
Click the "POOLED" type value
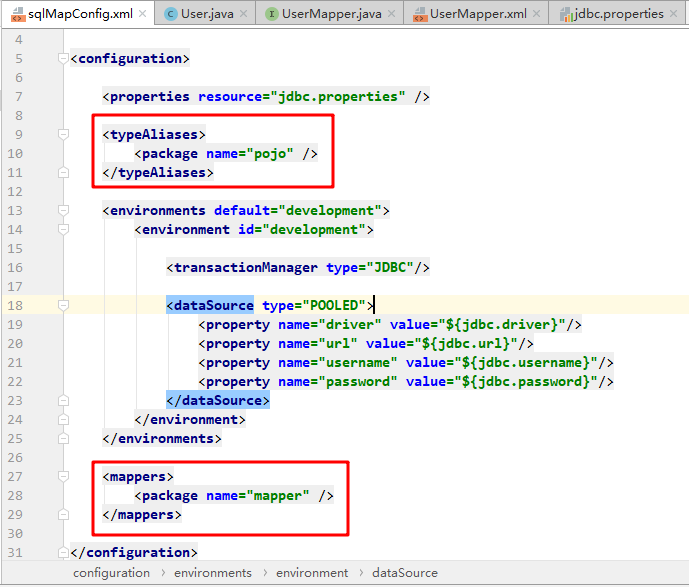pyautogui.click(x=334, y=305)
